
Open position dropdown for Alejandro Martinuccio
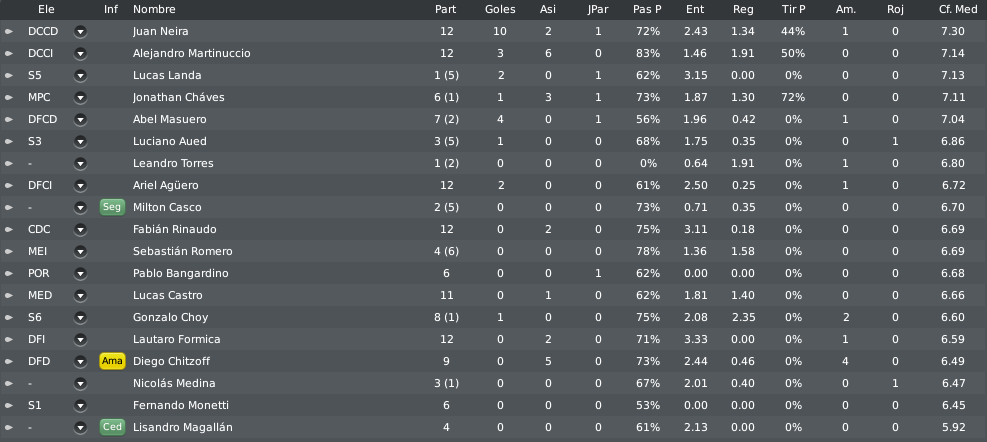click(x=80, y=54)
